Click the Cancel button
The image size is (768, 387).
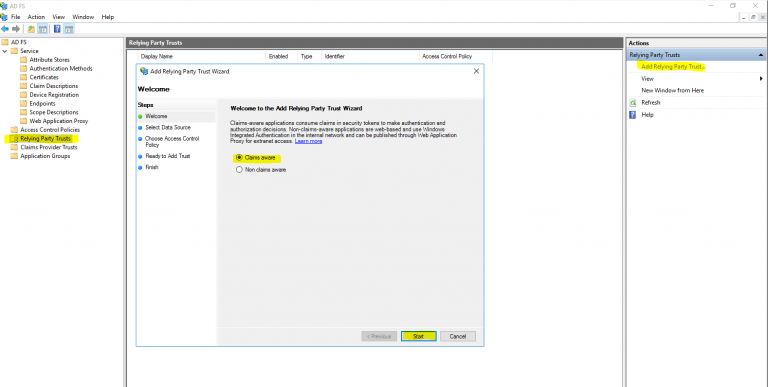tap(457, 337)
